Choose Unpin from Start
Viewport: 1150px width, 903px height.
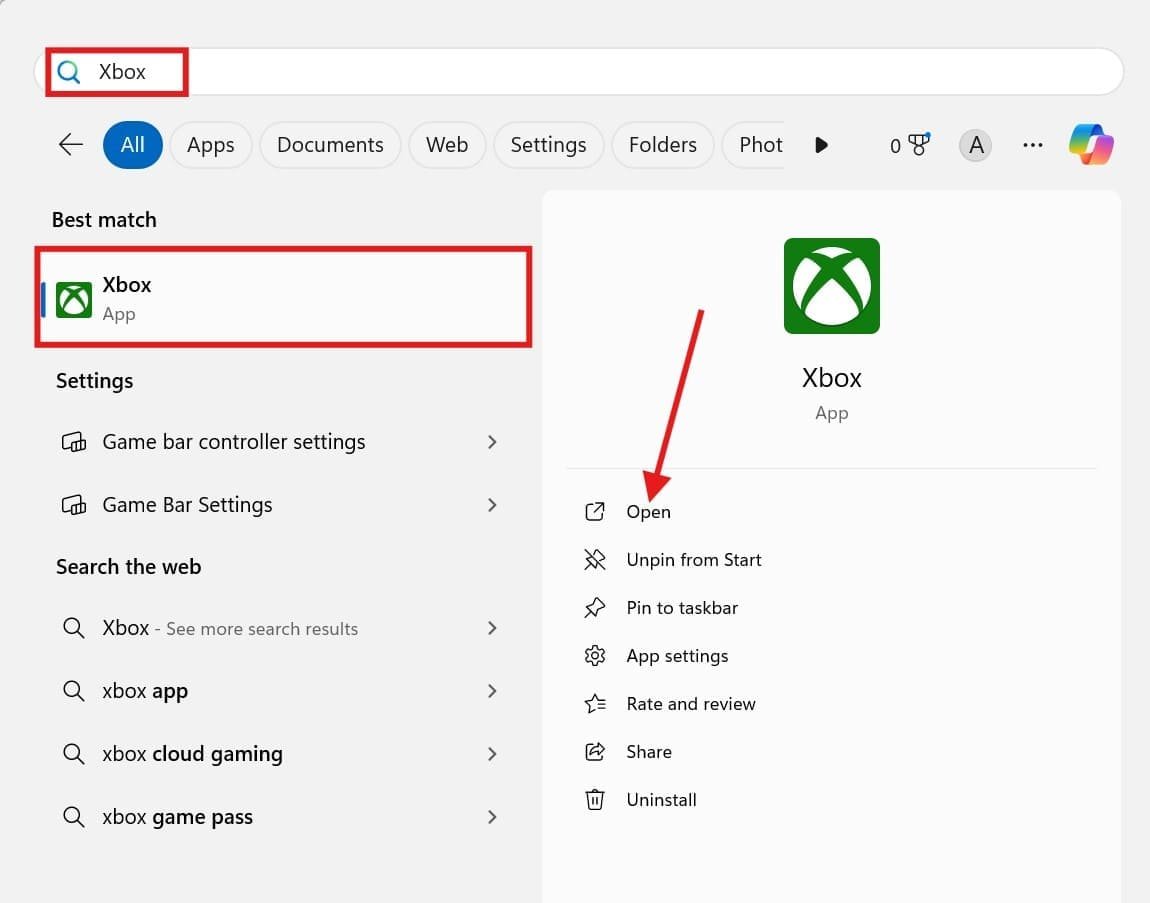(x=693, y=560)
